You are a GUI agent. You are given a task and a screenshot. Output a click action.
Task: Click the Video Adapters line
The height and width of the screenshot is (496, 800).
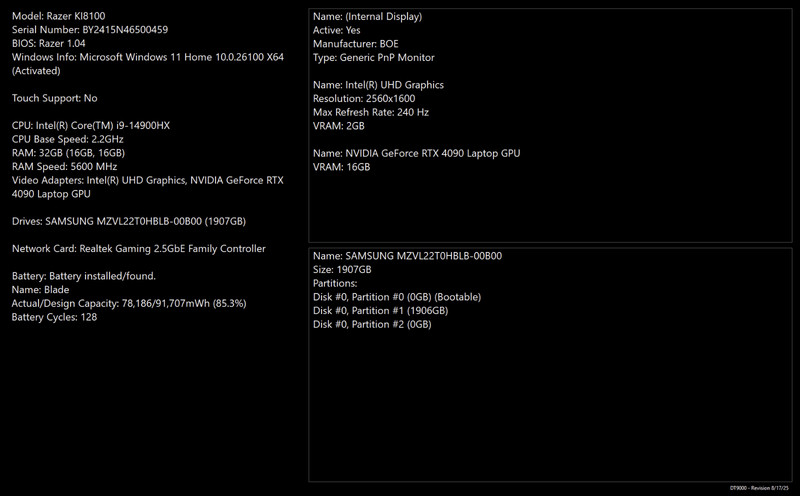(x=148, y=187)
